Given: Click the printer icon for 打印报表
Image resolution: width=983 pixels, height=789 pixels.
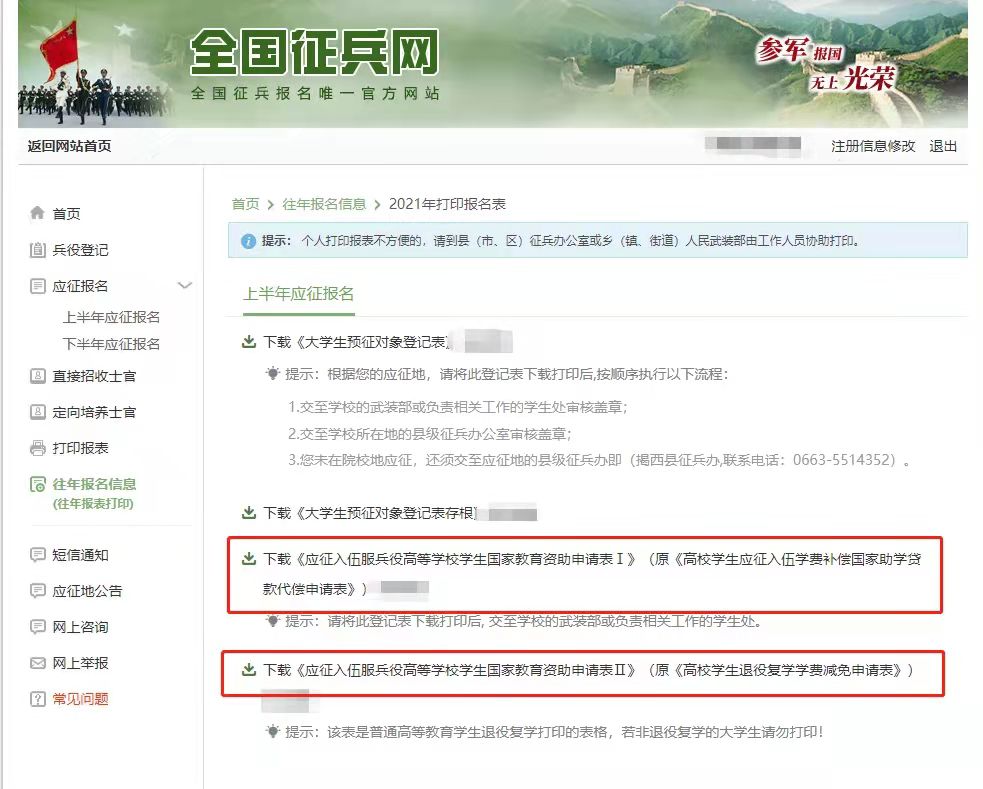Looking at the screenshot, I should pyautogui.click(x=38, y=448).
